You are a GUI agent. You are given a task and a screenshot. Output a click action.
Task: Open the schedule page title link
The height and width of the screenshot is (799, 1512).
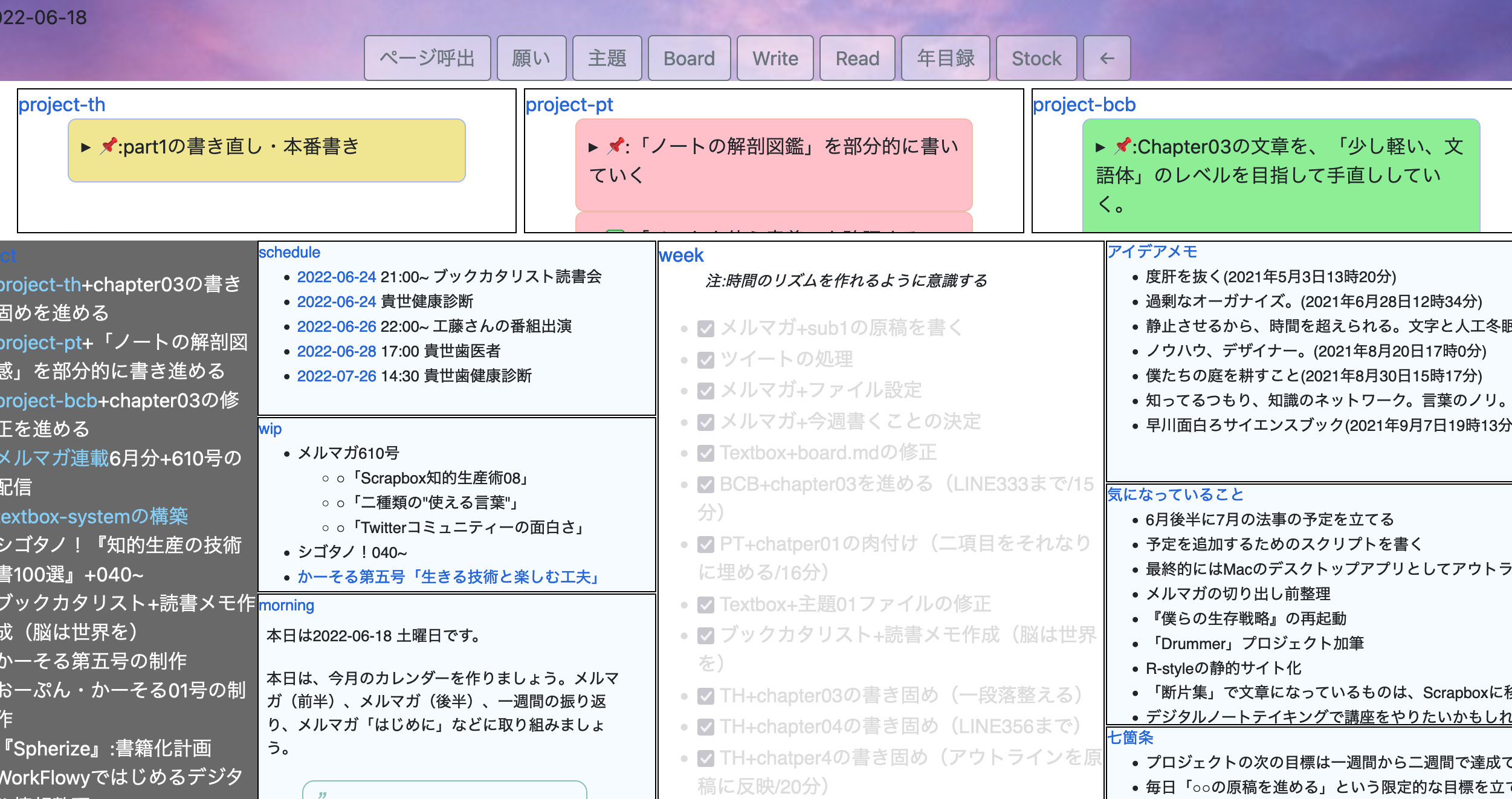tap(289, 252)
